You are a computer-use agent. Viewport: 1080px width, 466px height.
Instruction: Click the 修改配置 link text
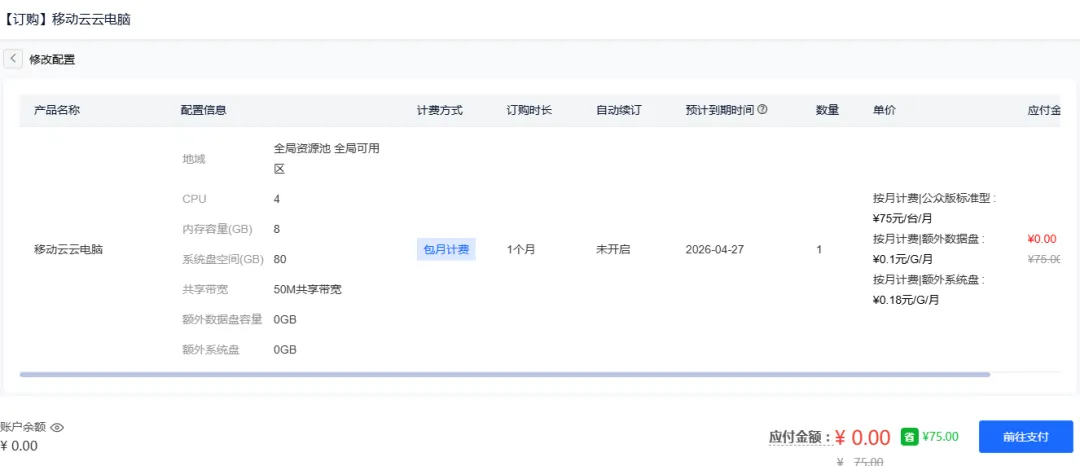52,59
